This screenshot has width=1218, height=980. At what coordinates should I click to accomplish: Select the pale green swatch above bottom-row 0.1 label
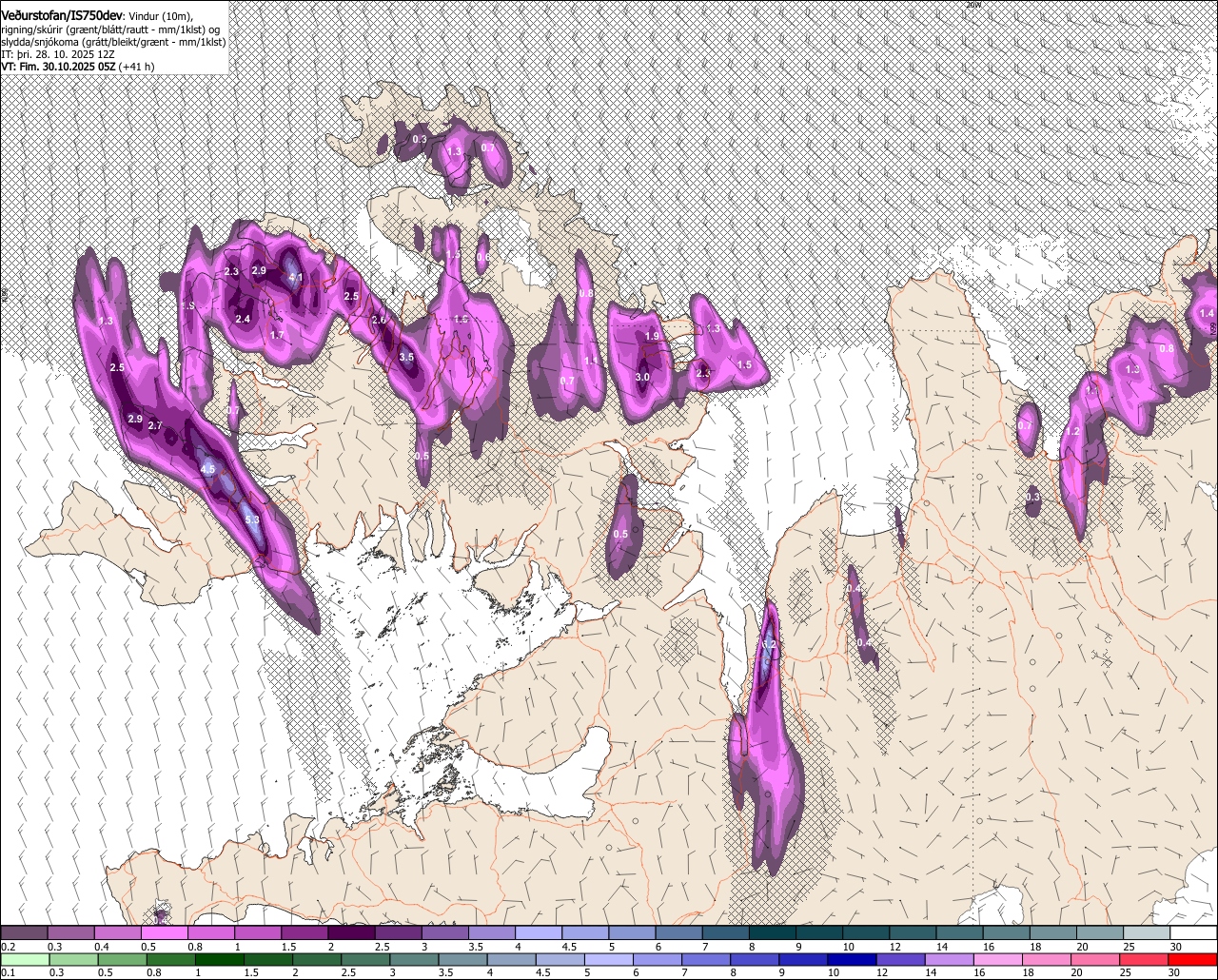click(23, 959)
